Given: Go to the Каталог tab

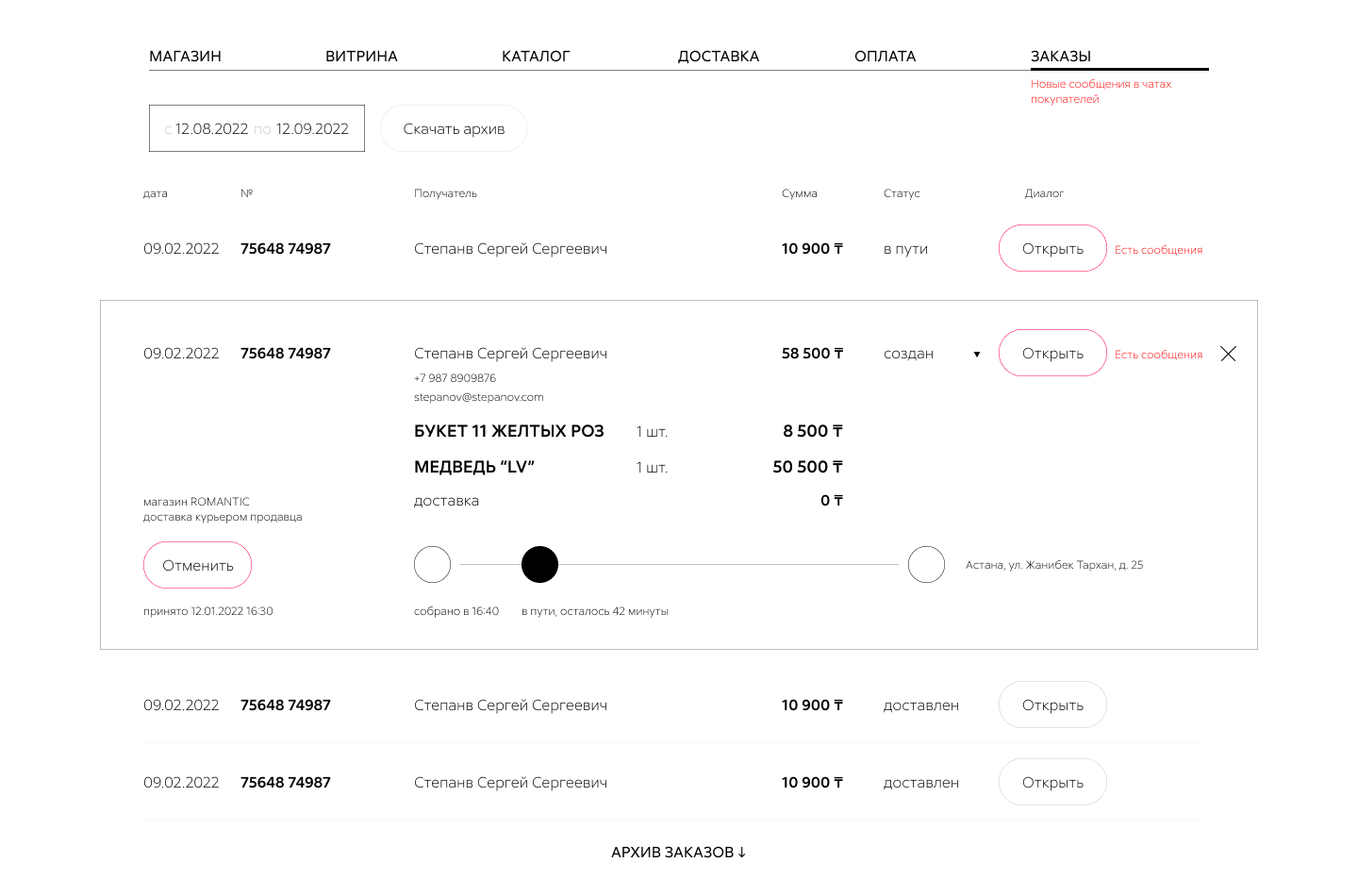Looking at the screenshot, I should (x=536, y=57).
